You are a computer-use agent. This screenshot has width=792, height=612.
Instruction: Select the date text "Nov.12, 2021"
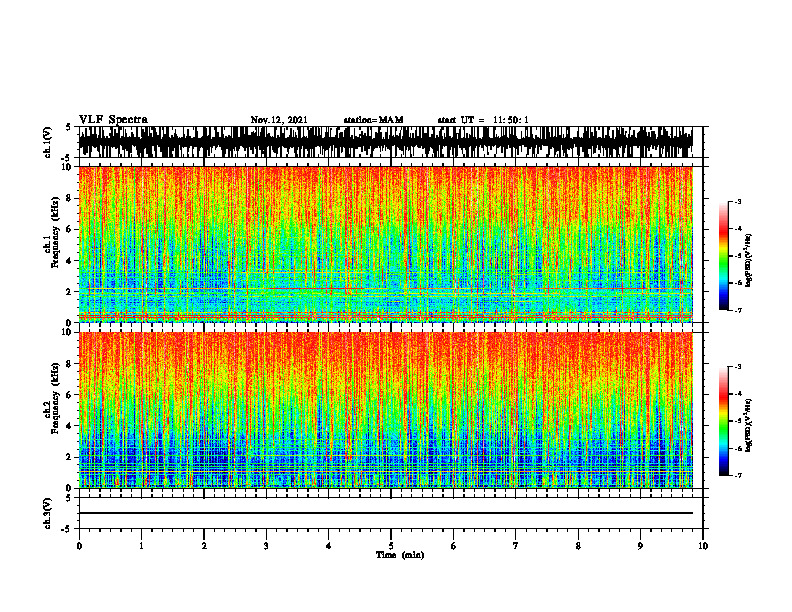pyautogui.click(x=279, y=120)
